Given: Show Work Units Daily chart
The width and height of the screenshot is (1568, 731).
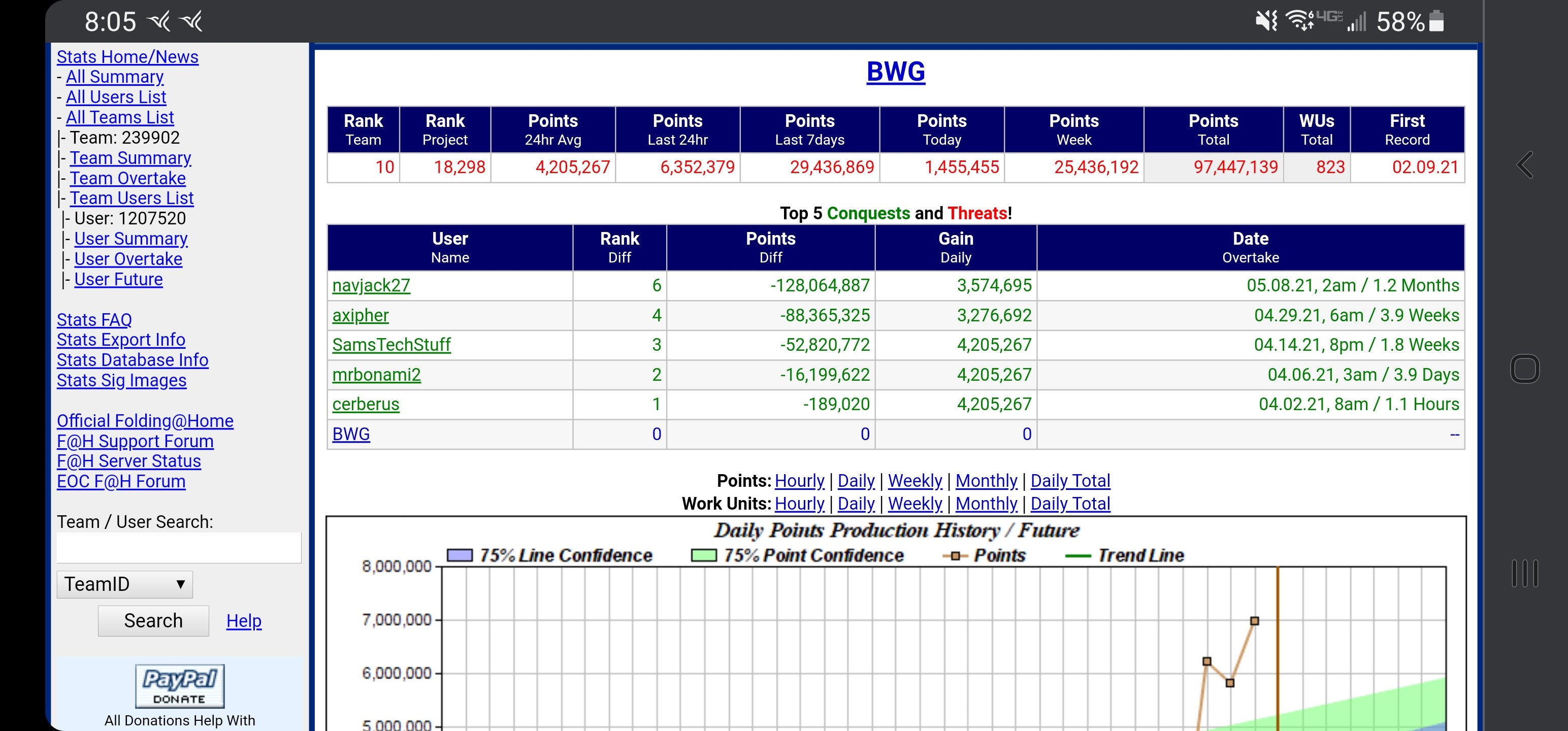Looking at the screenshot, I should click(x=857, y=504).
